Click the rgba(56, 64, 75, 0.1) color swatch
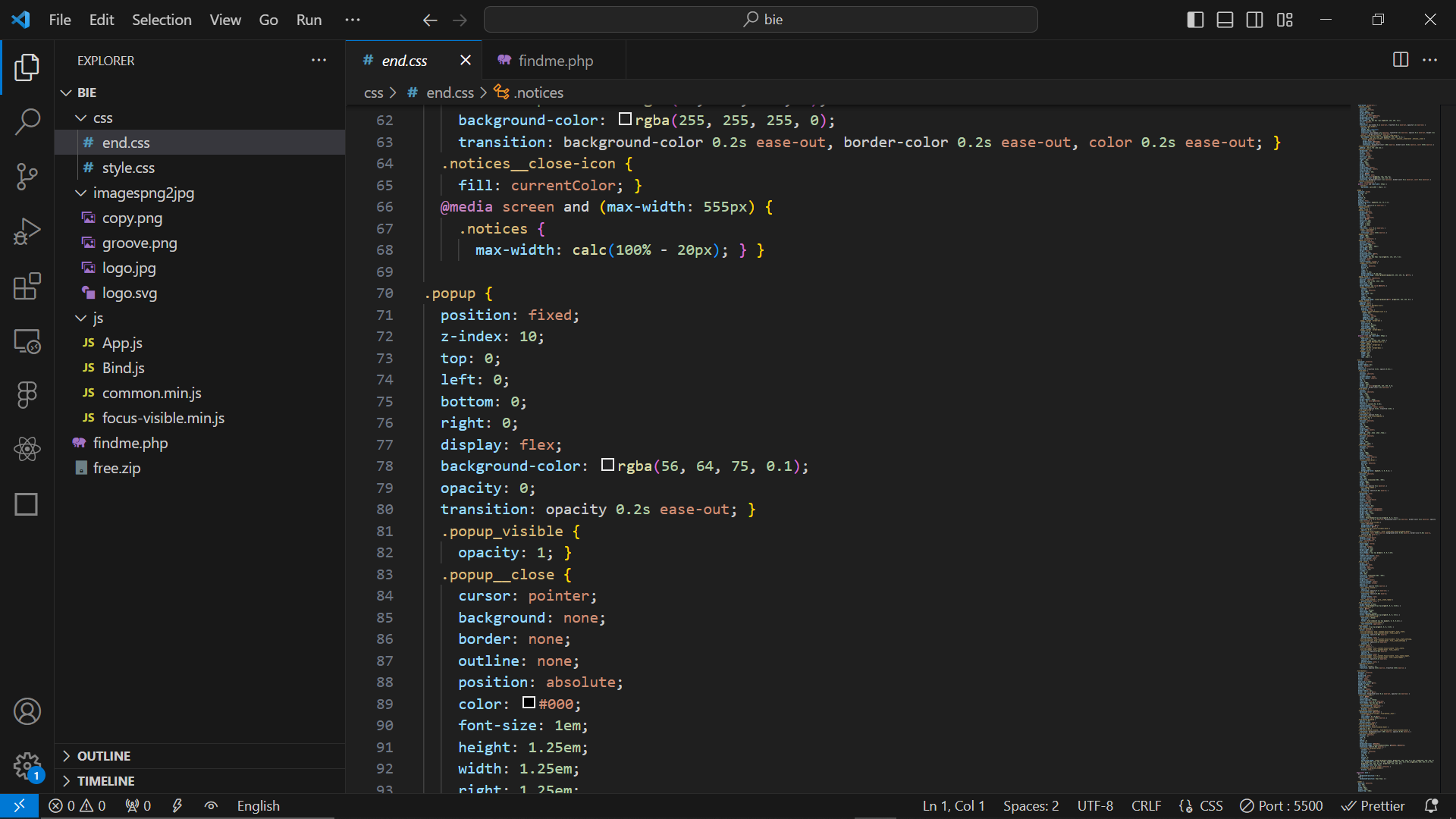This screenshot has height=819, width=1456. [x=607, y=465]
